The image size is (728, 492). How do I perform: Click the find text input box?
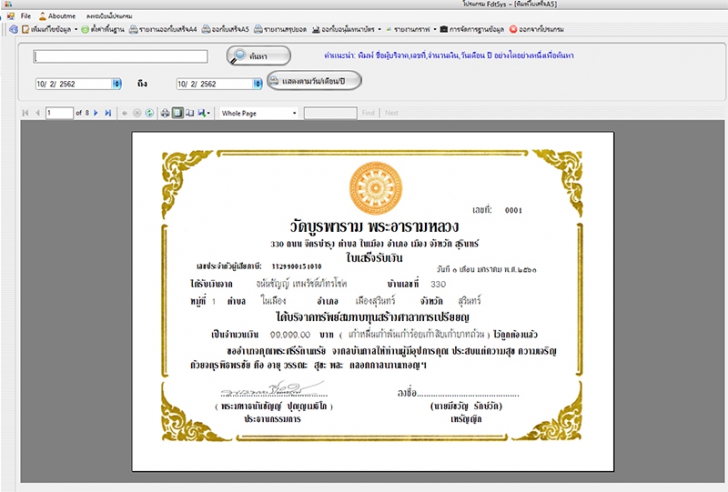[330, 113]
